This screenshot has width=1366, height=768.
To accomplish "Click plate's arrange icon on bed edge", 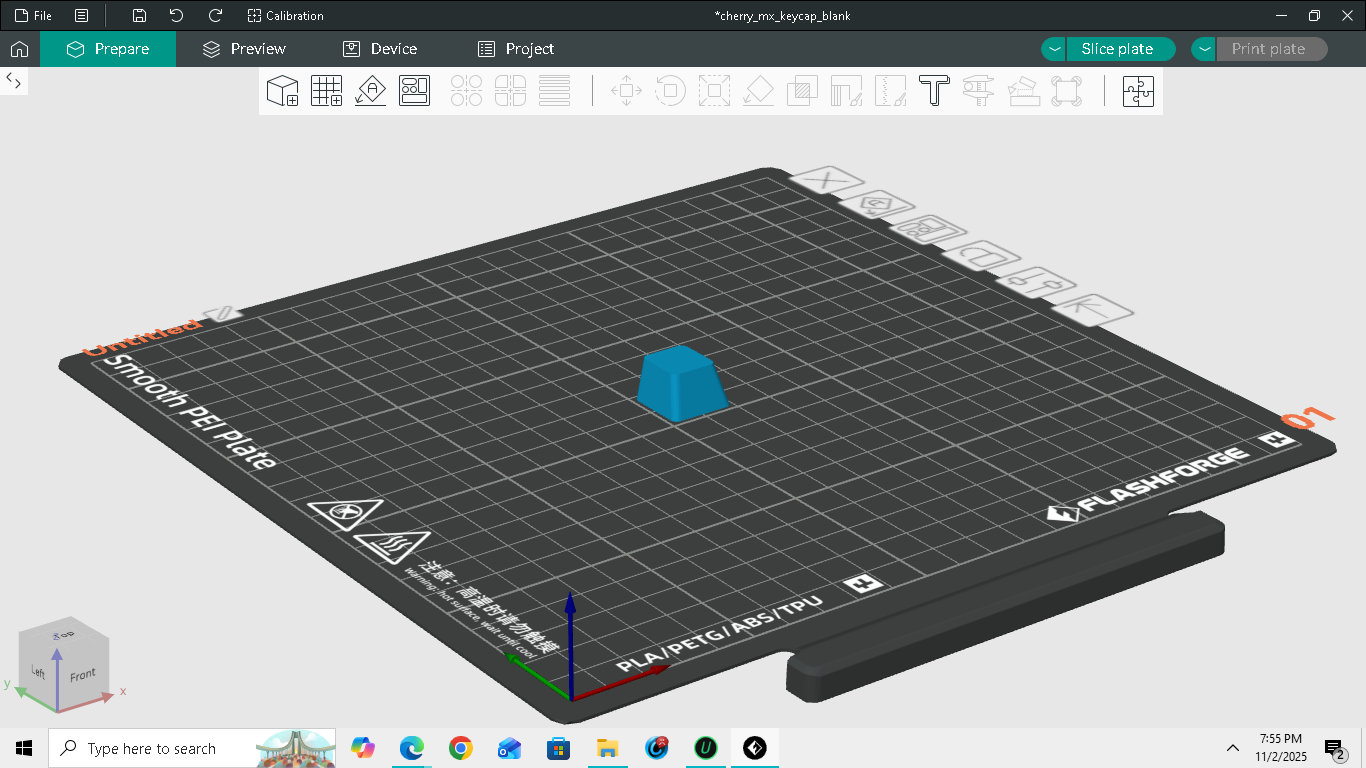I will (930, 228).
